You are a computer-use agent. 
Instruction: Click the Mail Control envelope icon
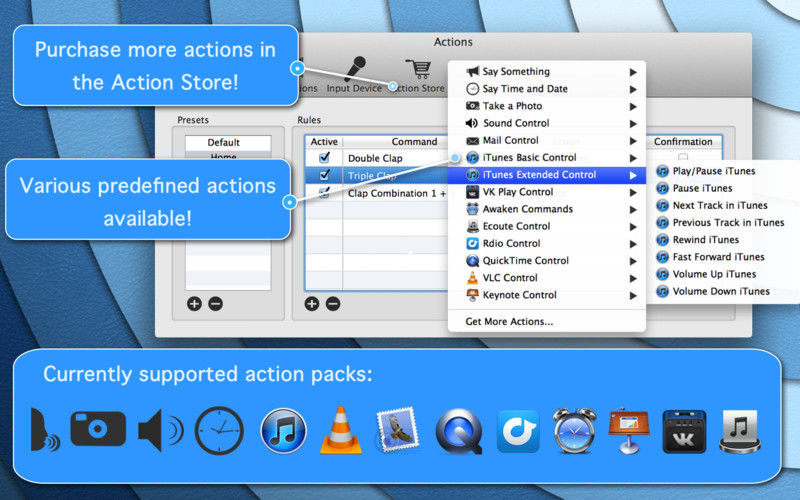click(472, 141)
